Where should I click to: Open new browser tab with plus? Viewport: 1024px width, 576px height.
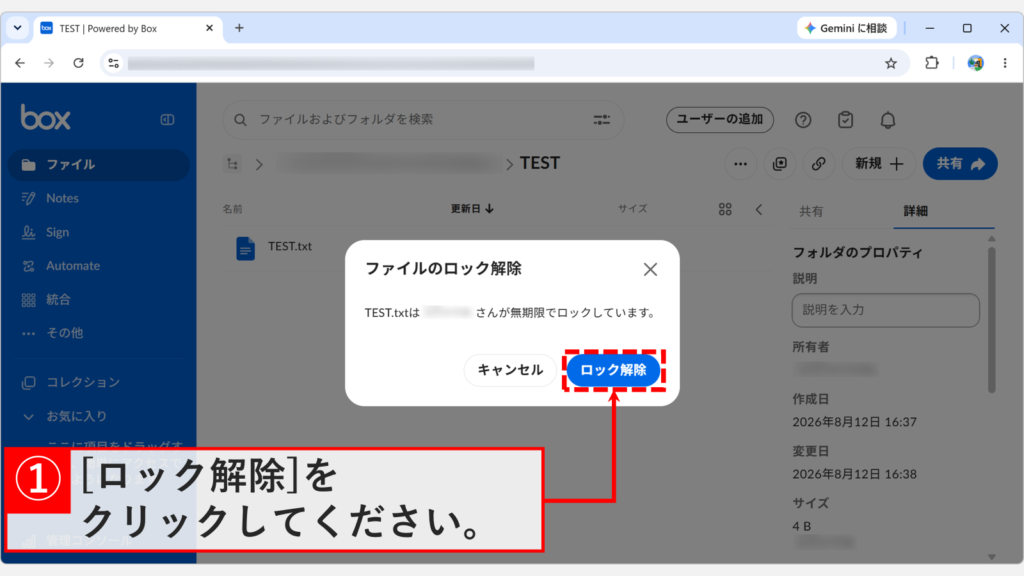[x=239, y=28]
